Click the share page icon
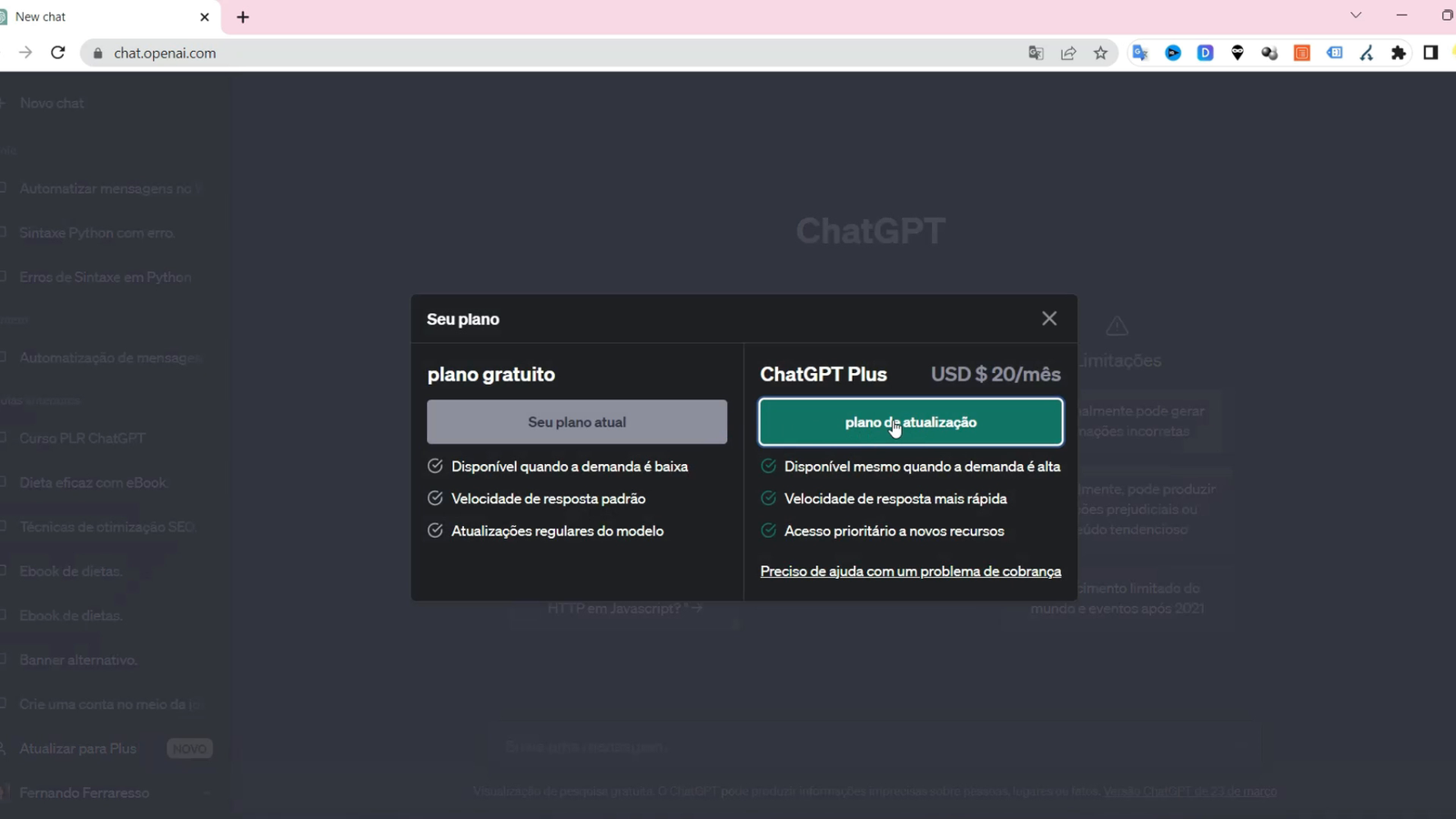 1068,53
